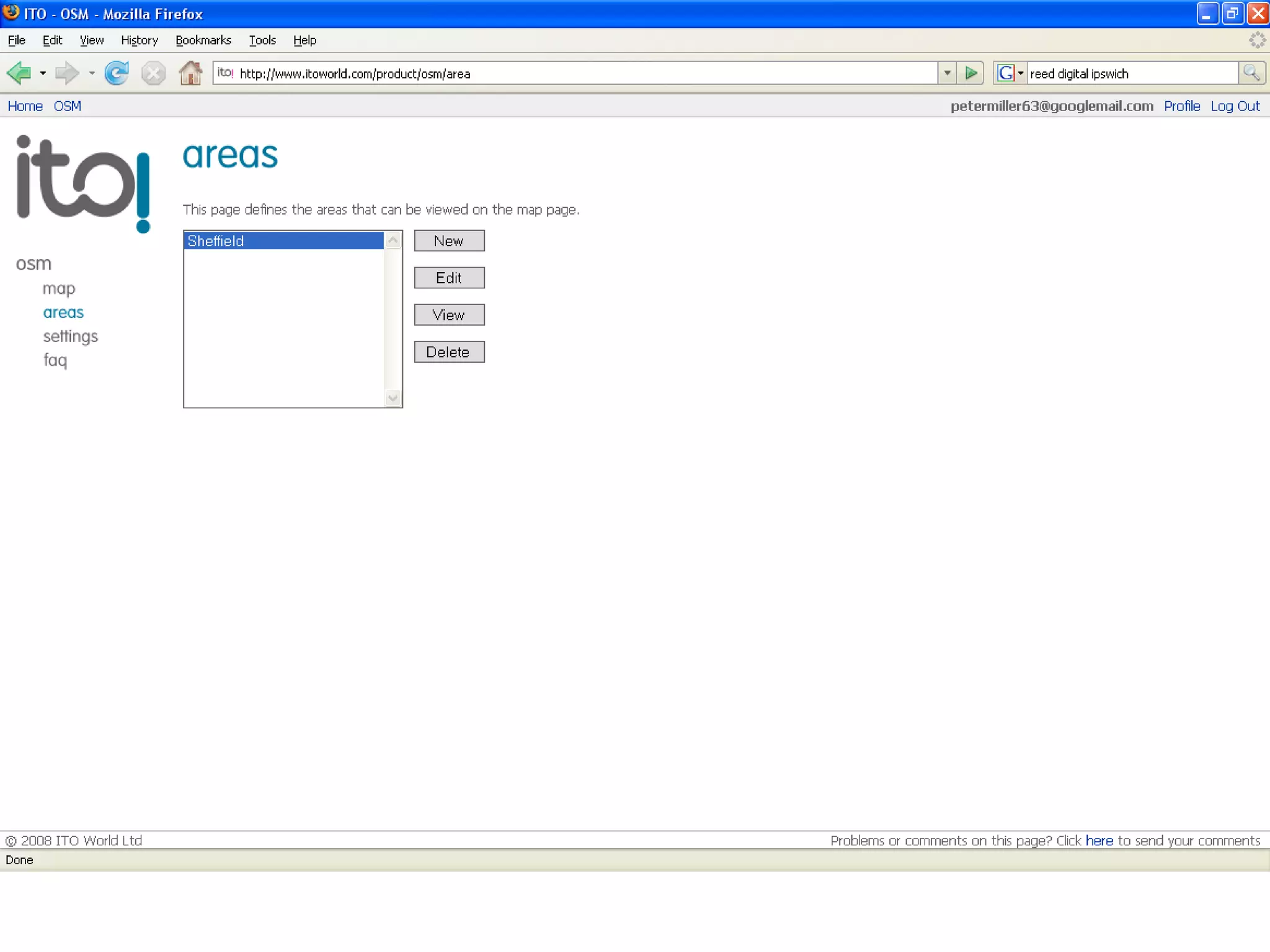The height and width of the screenshot is (952, 1270).
Task: Select Sheffield in the areas list
Action: pos(283,240)
